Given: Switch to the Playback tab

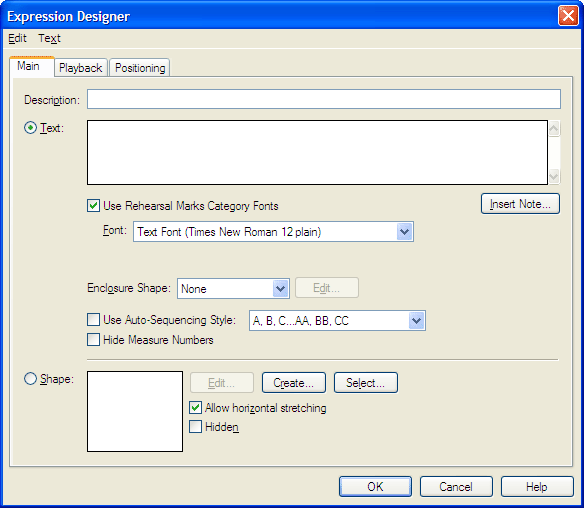Looking at the screenshot, I should coord(80,68).
